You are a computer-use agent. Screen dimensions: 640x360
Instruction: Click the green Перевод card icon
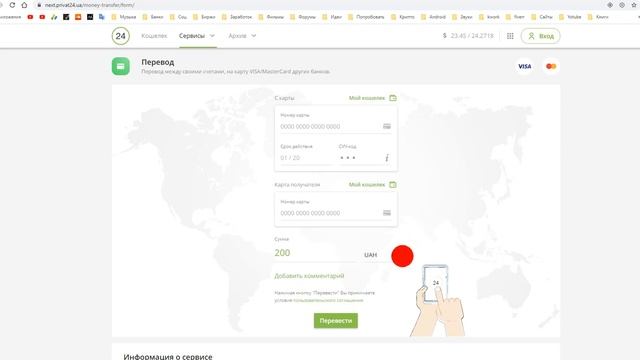(121, 66)
